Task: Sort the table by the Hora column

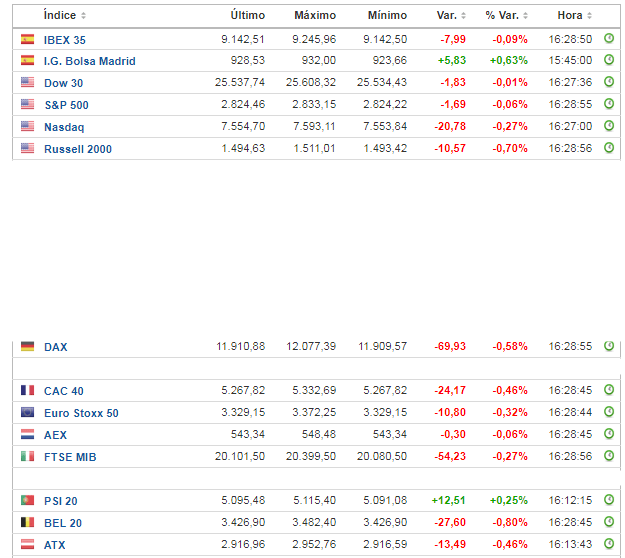Action: (x=574, y=15)
